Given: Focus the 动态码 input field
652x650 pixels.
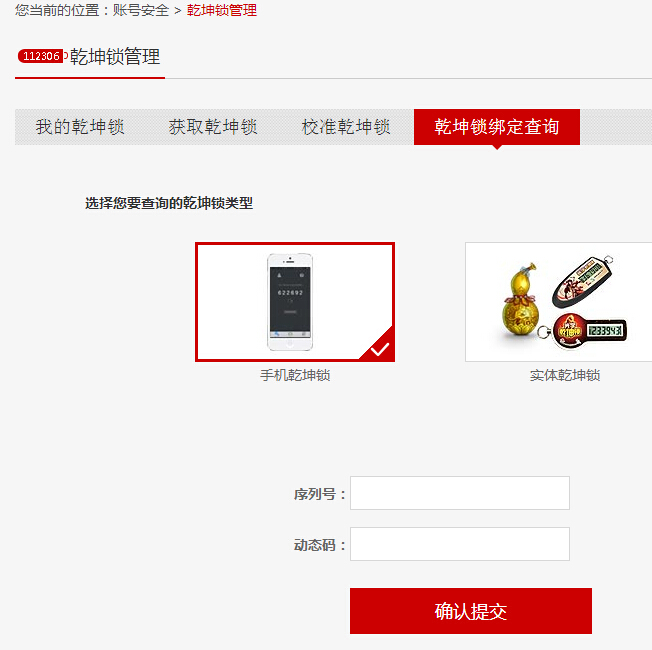Looking at the screenshot, I should (459, 544).
